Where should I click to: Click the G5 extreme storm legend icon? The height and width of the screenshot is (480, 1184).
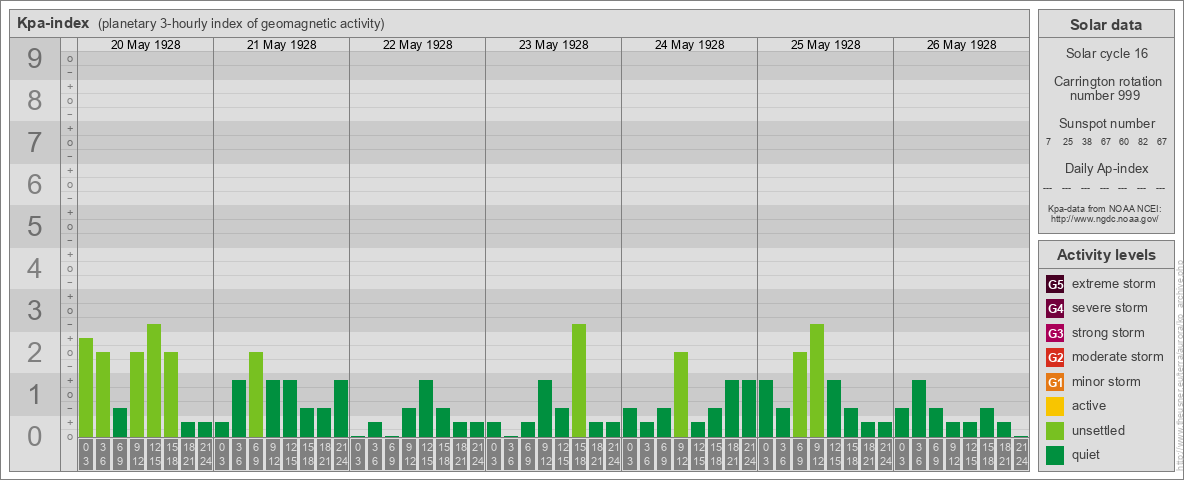(1055, 285)
